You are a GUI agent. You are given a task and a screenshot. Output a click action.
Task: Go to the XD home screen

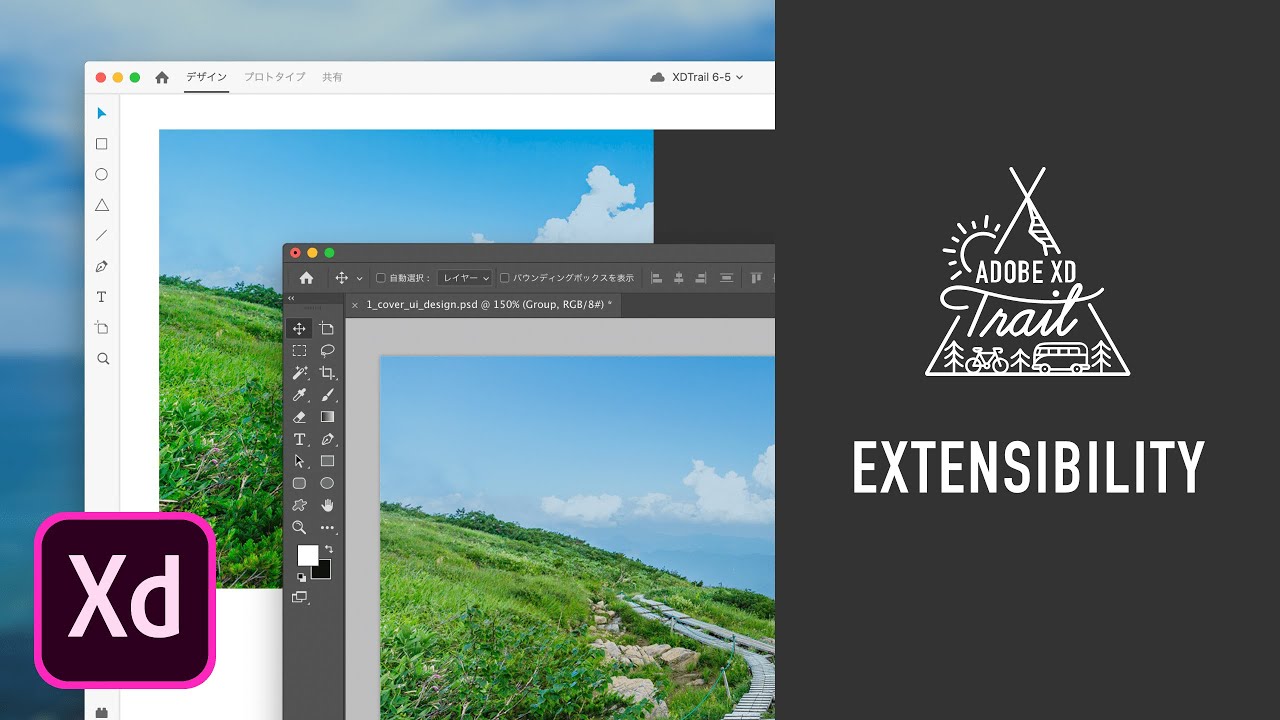(x=162, y=77)
